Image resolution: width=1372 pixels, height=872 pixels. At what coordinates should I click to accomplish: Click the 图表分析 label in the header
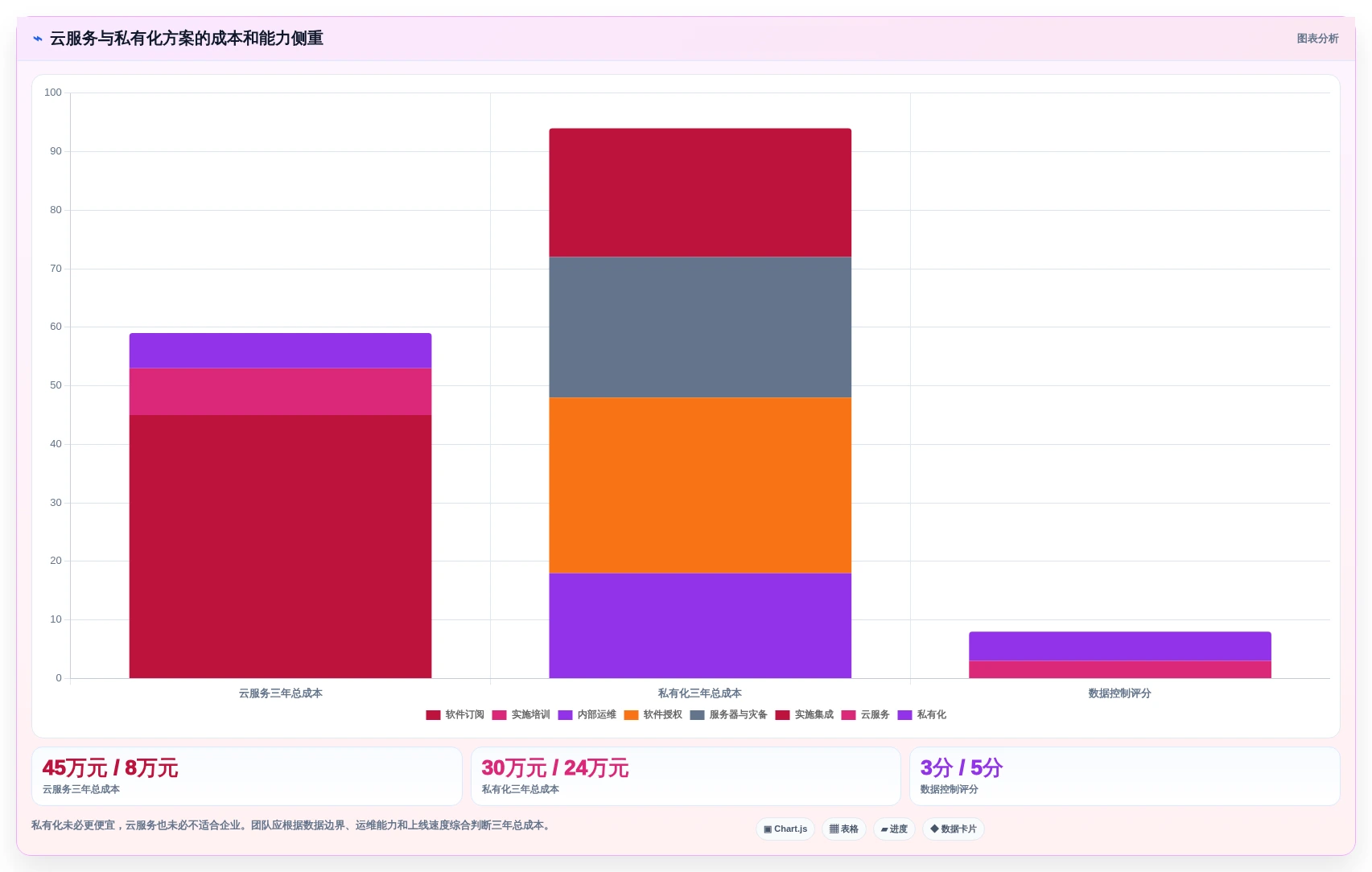pyautogui.click(x=1317, y=39)
